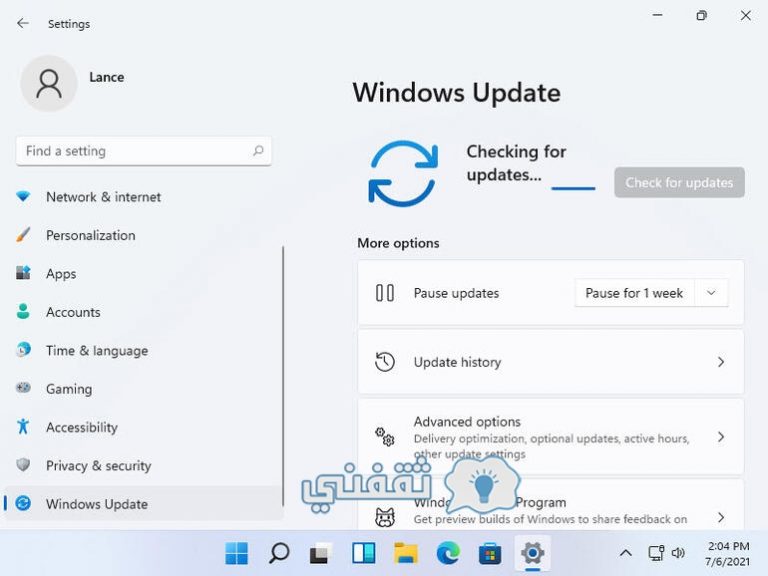768x576 pixels.
Task: Click the Accounts person icon
Action: click(x=23, y=311)
